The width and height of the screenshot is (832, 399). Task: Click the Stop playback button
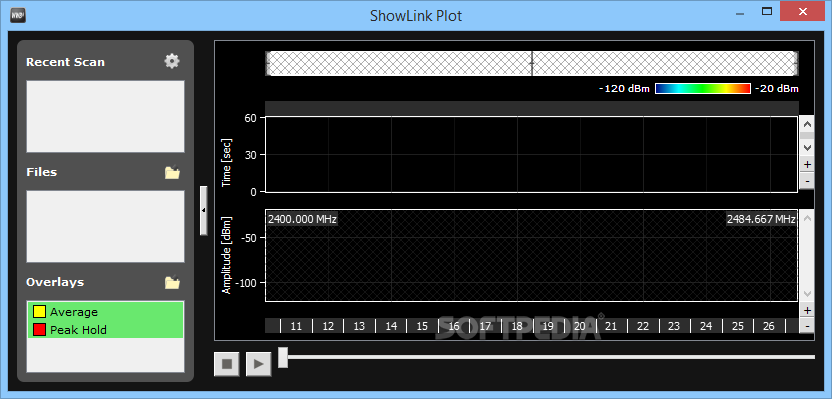pos(227,364)
